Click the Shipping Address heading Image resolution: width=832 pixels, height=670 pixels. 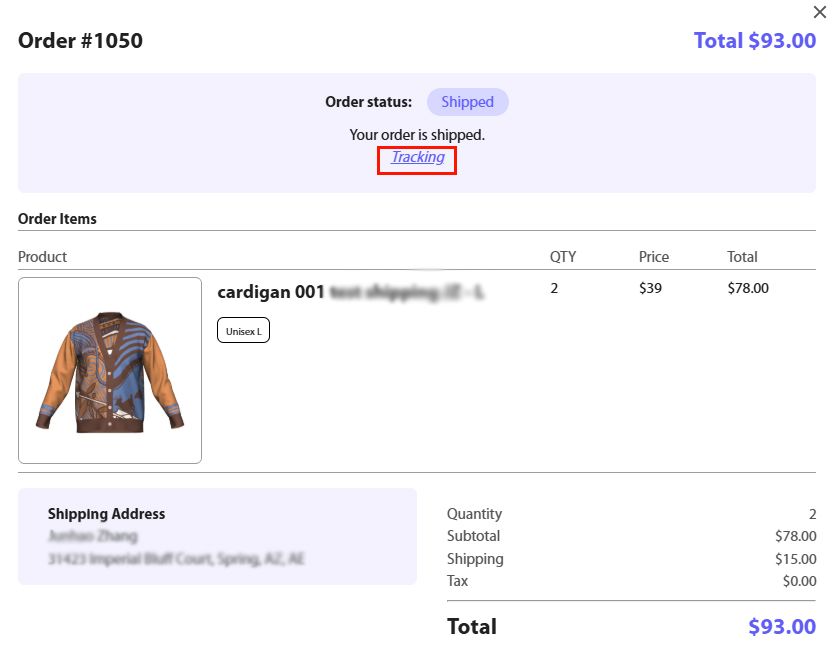click(106, 514)
